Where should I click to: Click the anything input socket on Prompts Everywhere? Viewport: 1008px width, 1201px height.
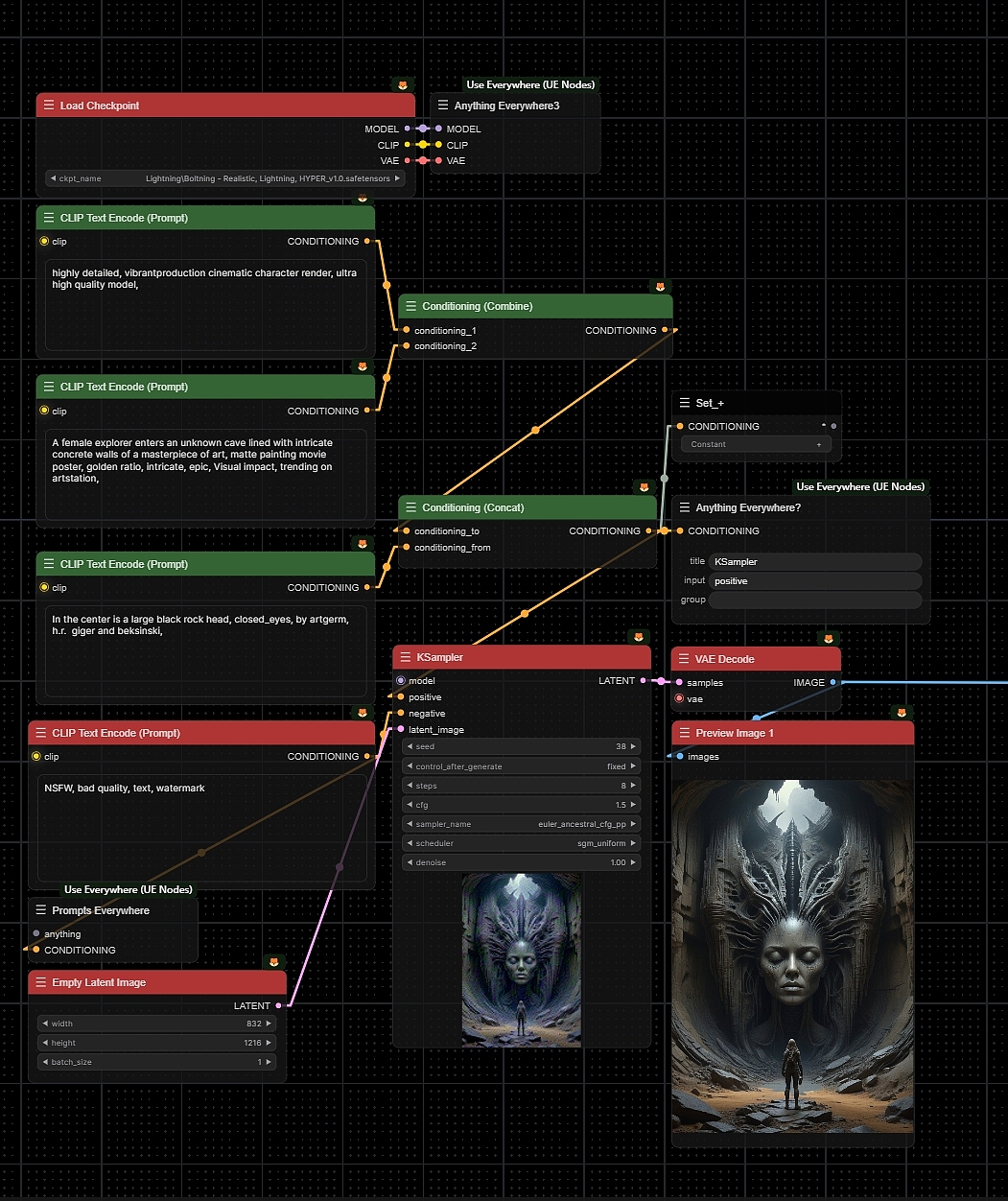tap(36, 933)
